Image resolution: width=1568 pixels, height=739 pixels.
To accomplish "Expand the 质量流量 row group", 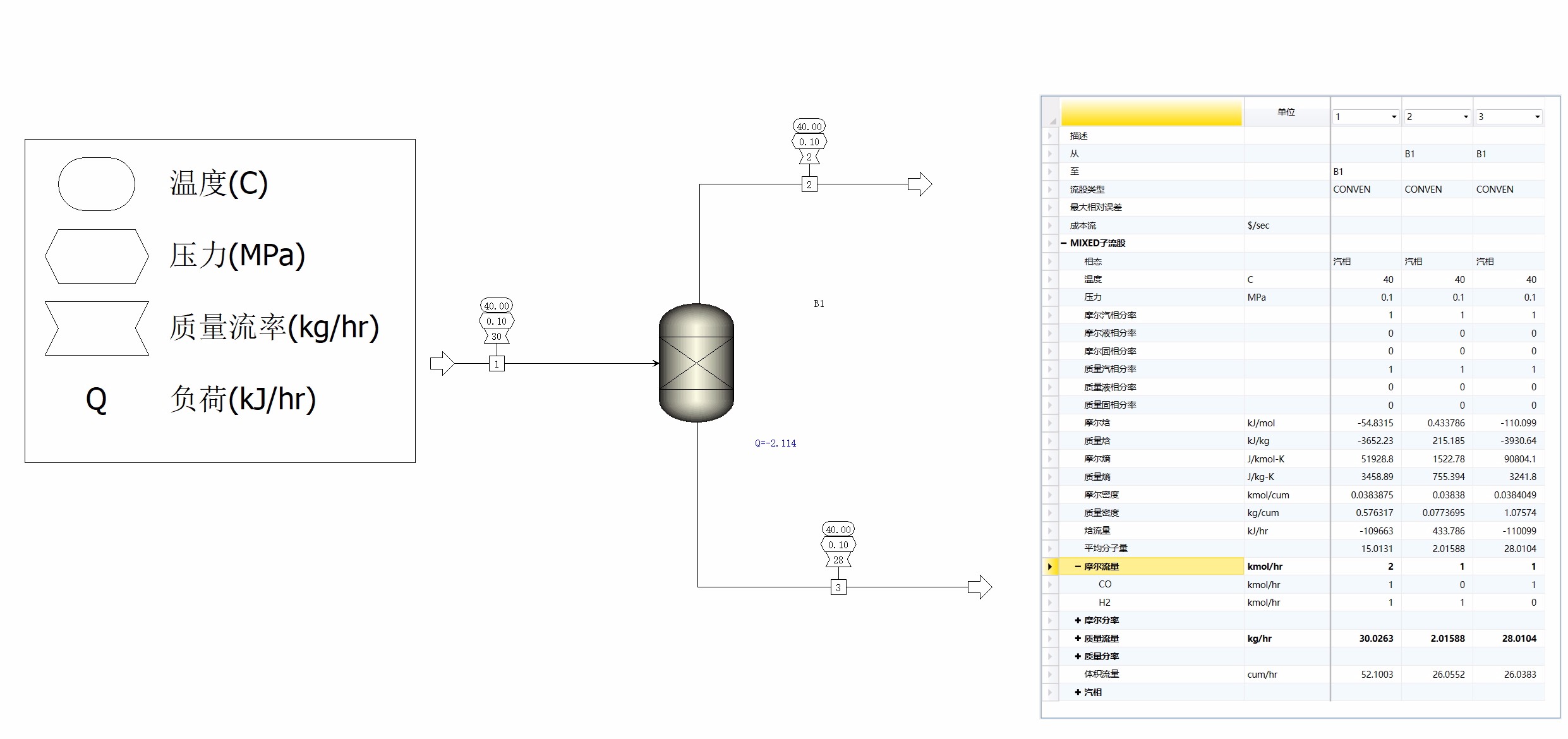I will pos(1078,639).
